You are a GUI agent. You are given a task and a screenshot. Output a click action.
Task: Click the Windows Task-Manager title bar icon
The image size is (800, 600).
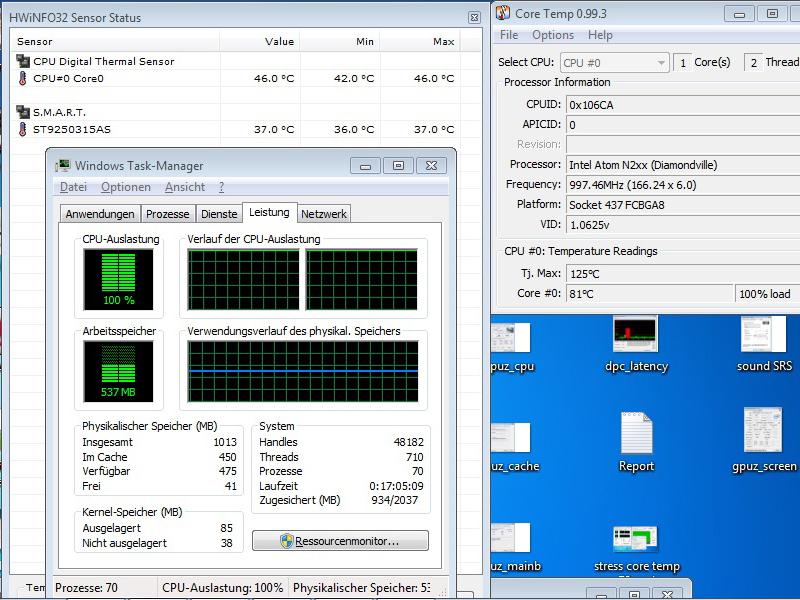(63, 166)
